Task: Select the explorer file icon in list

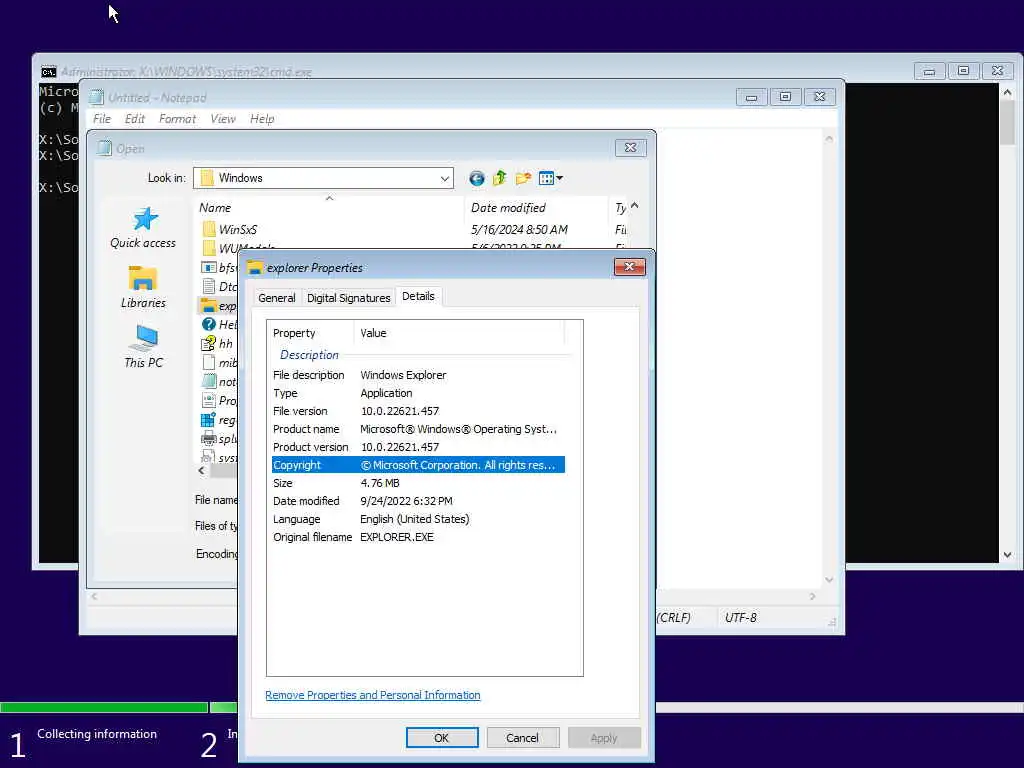Action: point(208,305)
